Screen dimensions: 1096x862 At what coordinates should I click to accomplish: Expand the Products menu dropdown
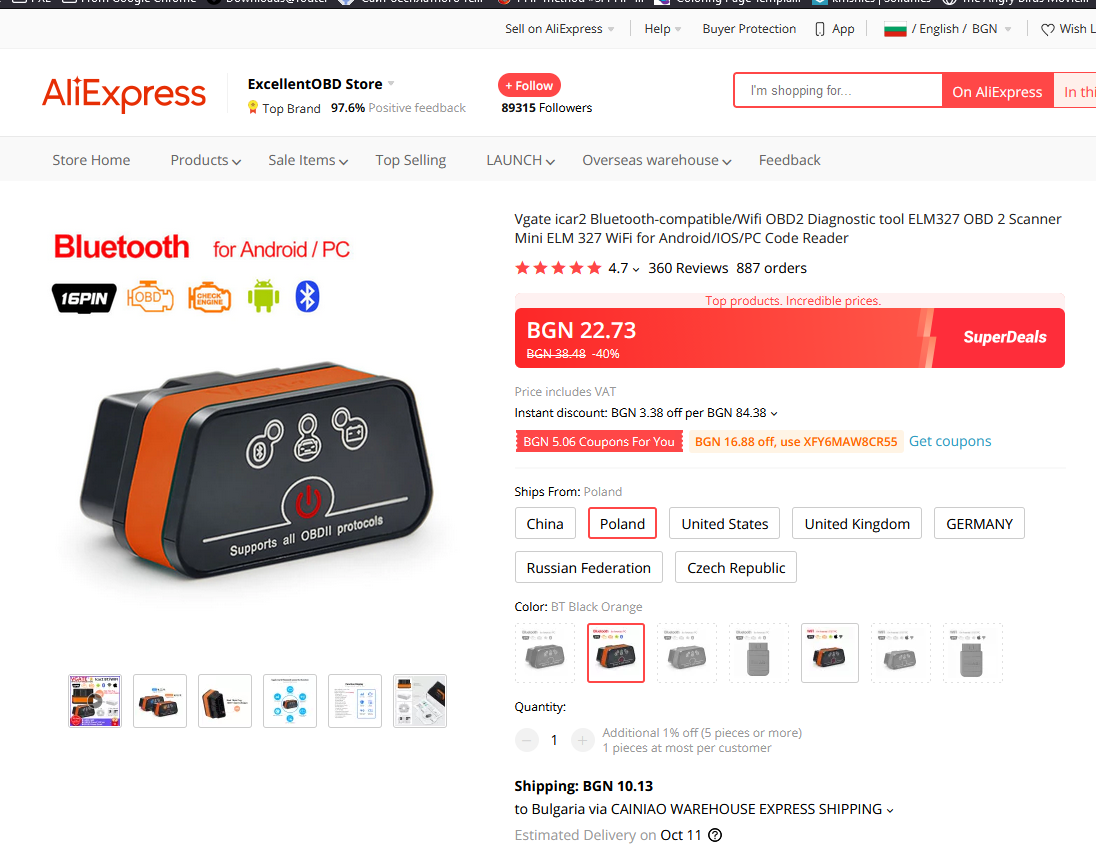point(206,160)
